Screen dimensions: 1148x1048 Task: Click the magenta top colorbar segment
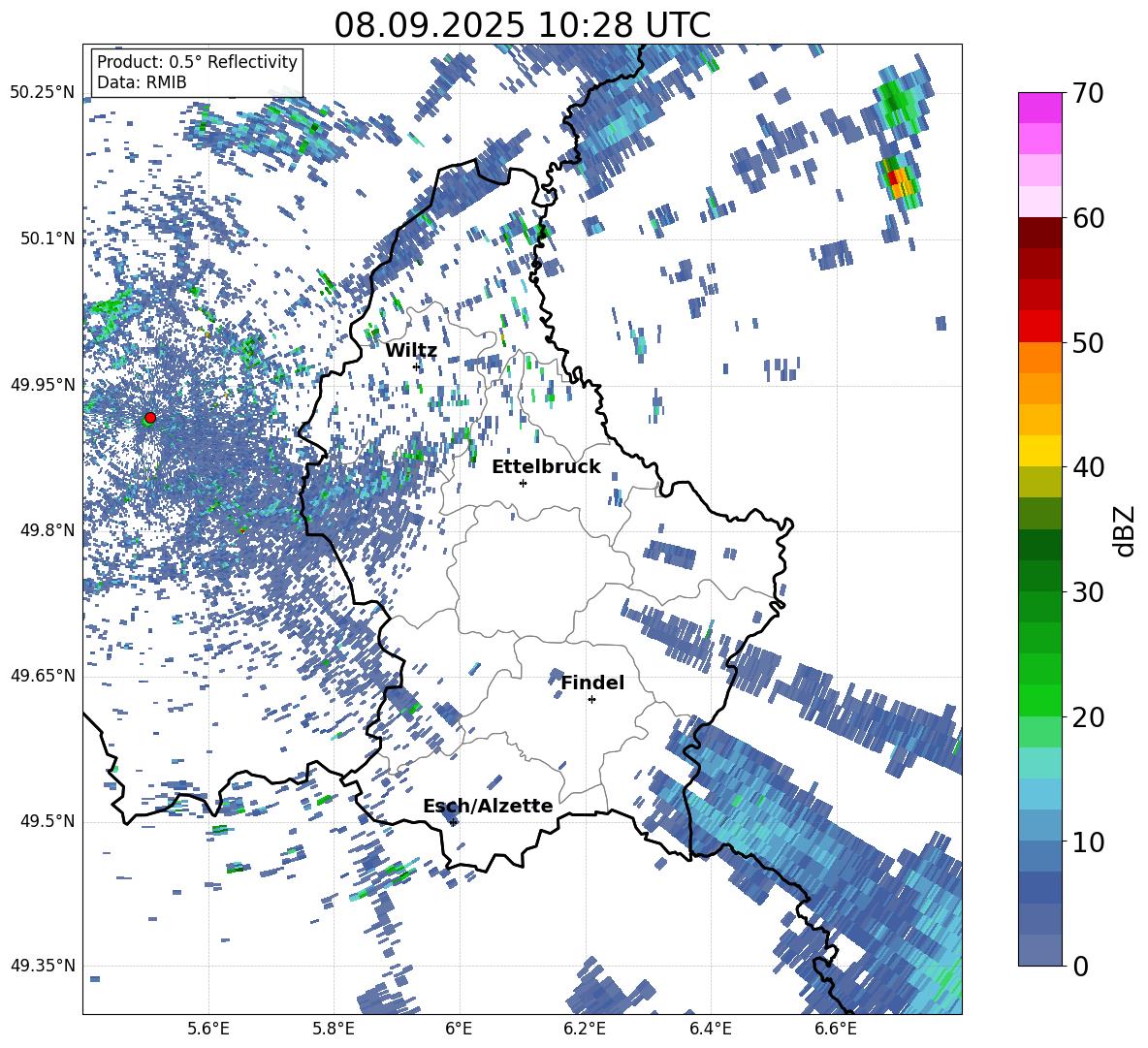[1039, 108]
